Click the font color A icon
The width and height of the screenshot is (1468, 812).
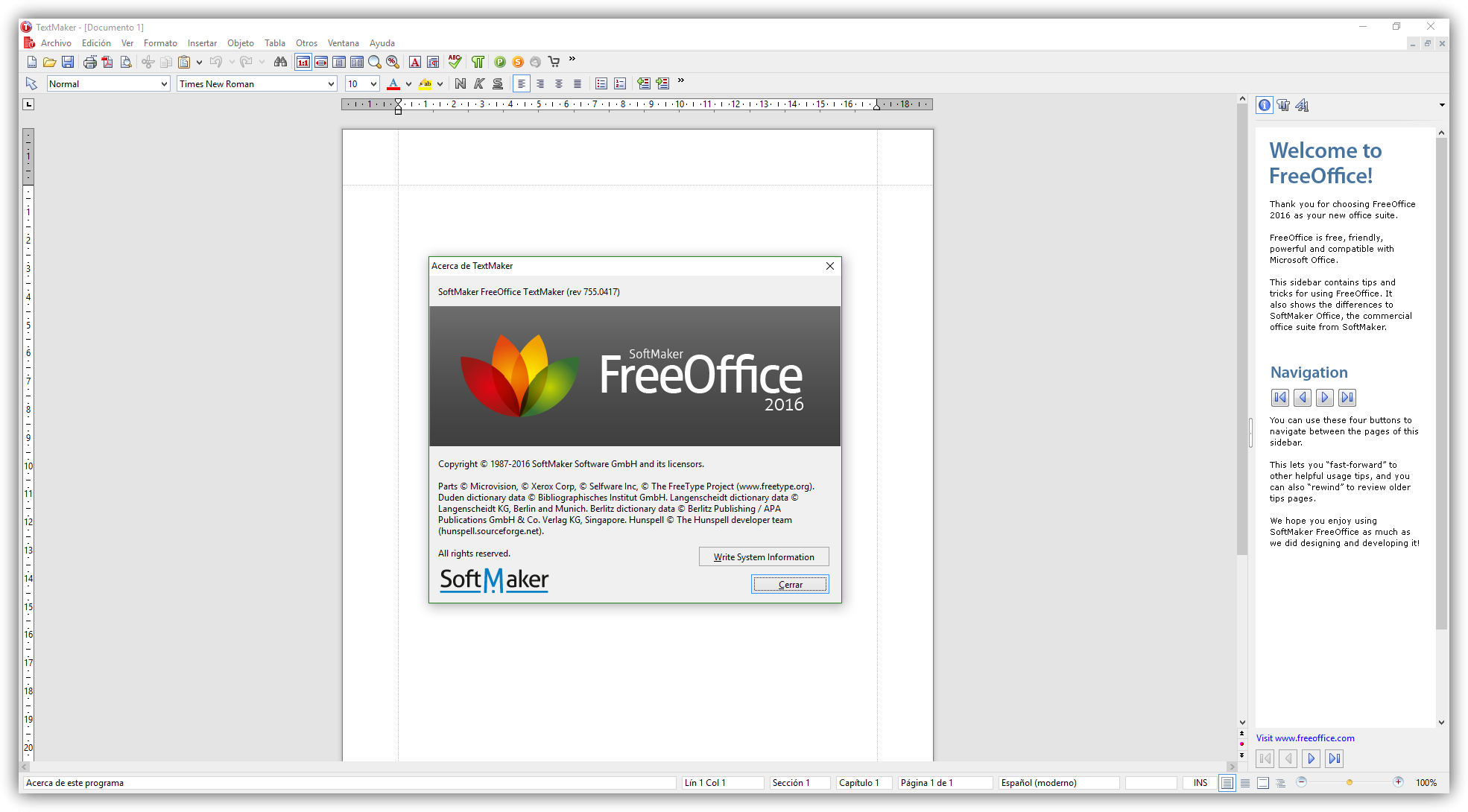393,83
